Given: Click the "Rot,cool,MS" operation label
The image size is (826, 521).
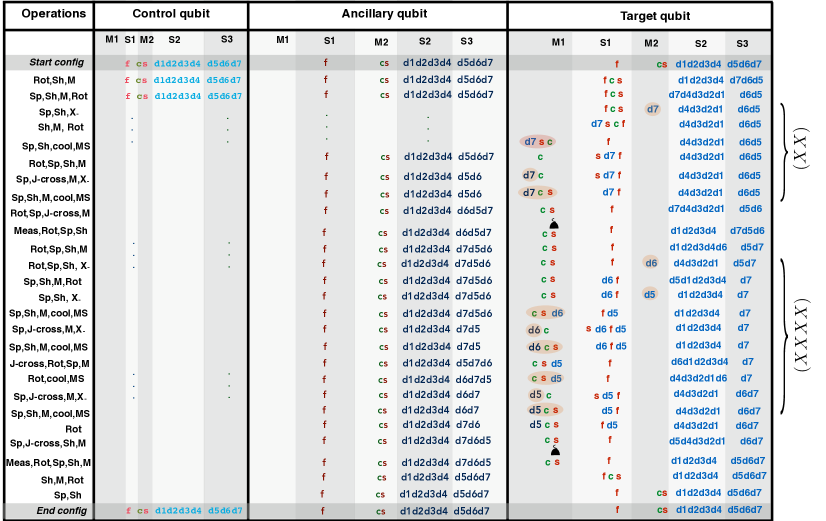Looking at the screenshot, I should click(56, 379).
